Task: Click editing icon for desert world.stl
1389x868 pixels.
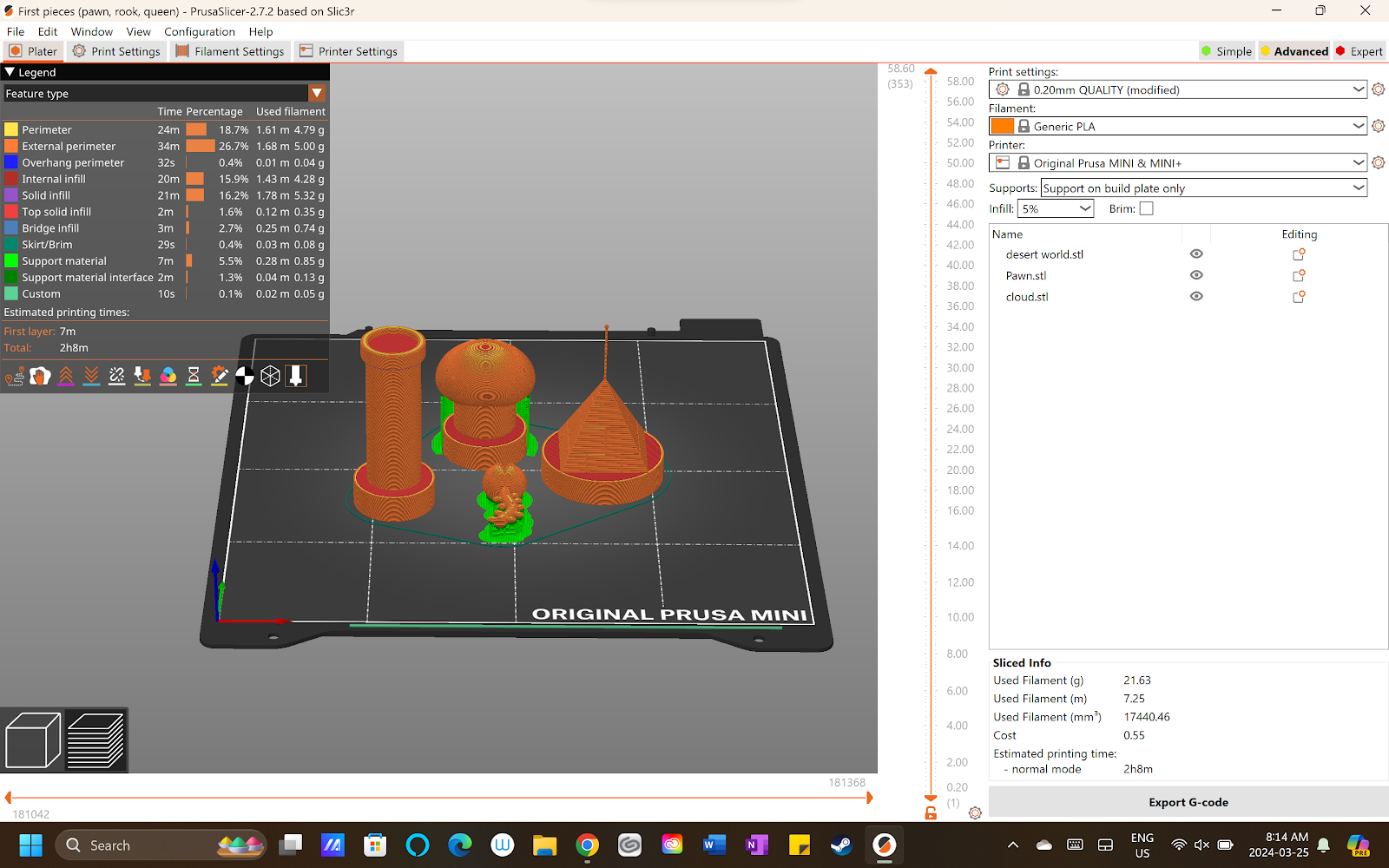Action: pyautogui.click(x=1299, y=254)
